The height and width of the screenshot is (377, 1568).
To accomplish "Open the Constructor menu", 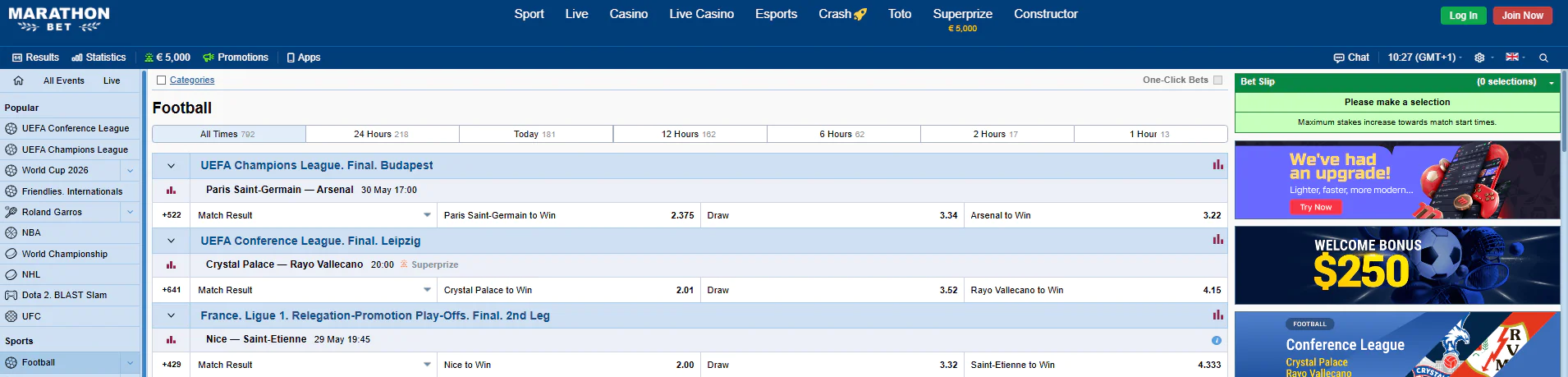I will (x=1045, y=14).
